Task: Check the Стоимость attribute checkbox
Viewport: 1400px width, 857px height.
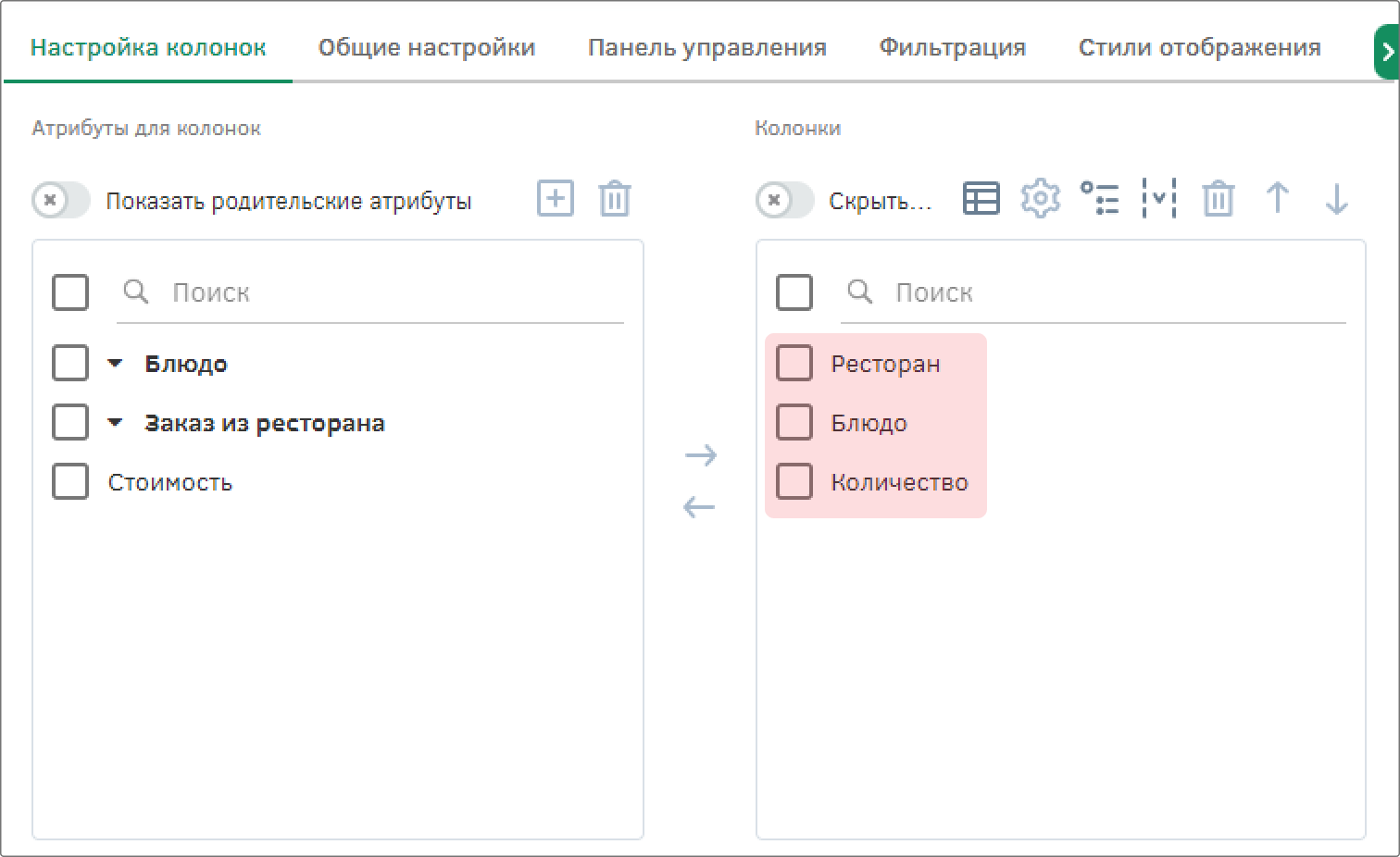Action: (x=70, y=482)
